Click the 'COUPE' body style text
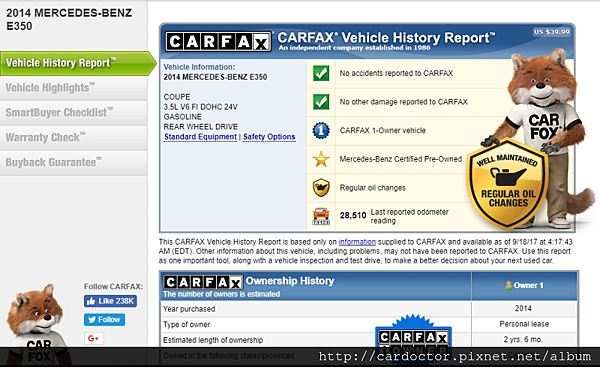This screenshot has width=600, height=367. pyautogui.click(x=177, y=97)
